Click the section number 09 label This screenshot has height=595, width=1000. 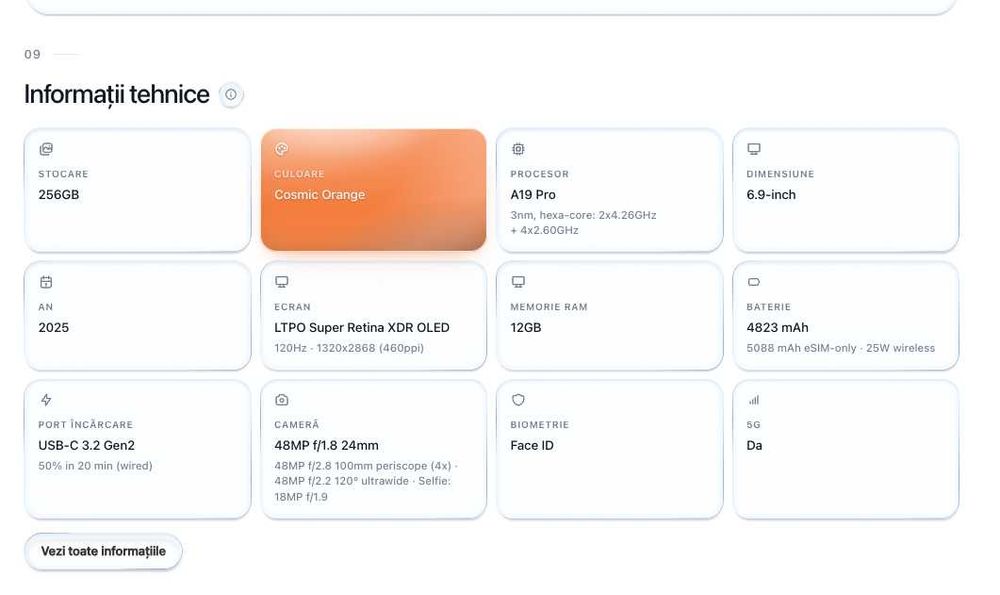coord(33,55)
